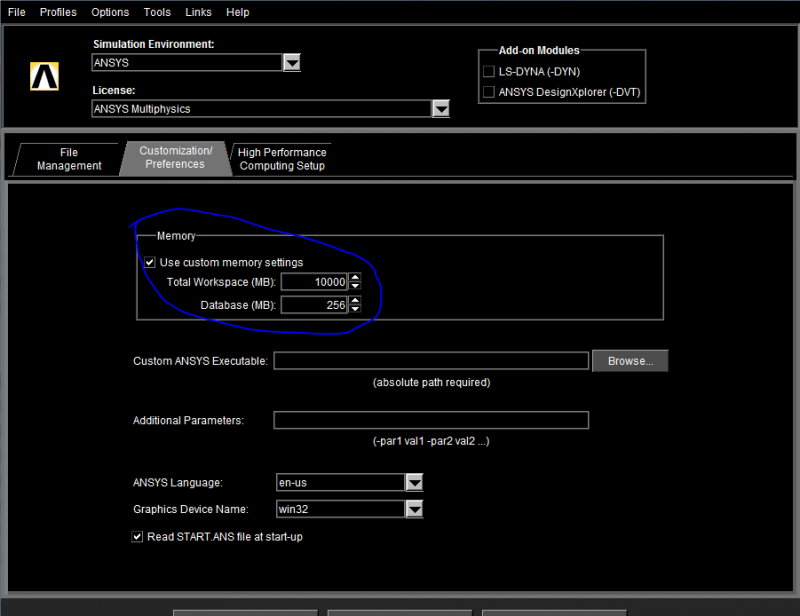Open High Performance Computing Setup tab
The height and width of the screenshot is (616, 800).
point(282,159)
